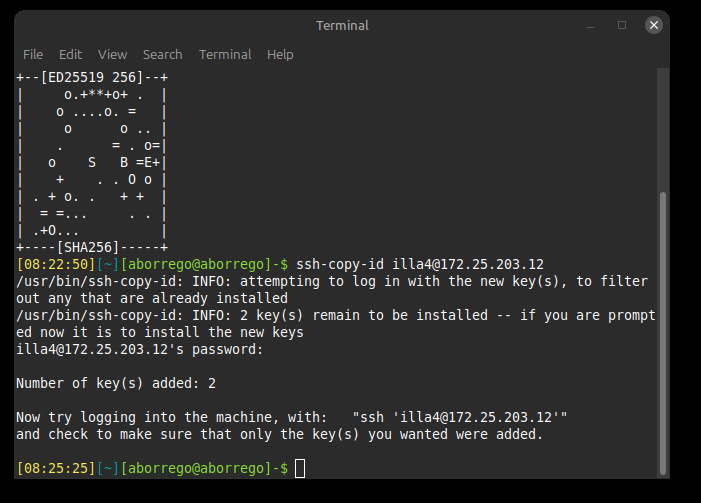The height and width of the screenshot is (503, 701).
Task: Open the View menu
Action: 112,54
